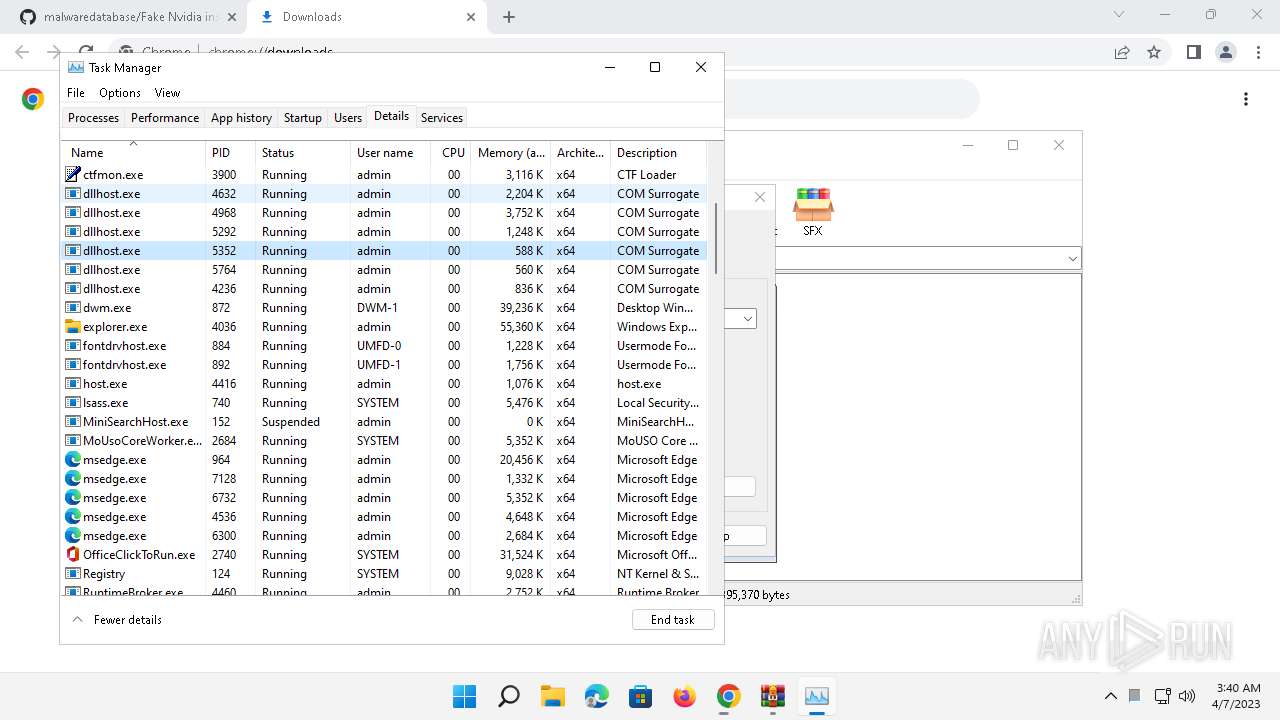Screen dimensions: 1280x720
Task: Expand the WinRAR address bar dropdown
Action: point(1073,259)
